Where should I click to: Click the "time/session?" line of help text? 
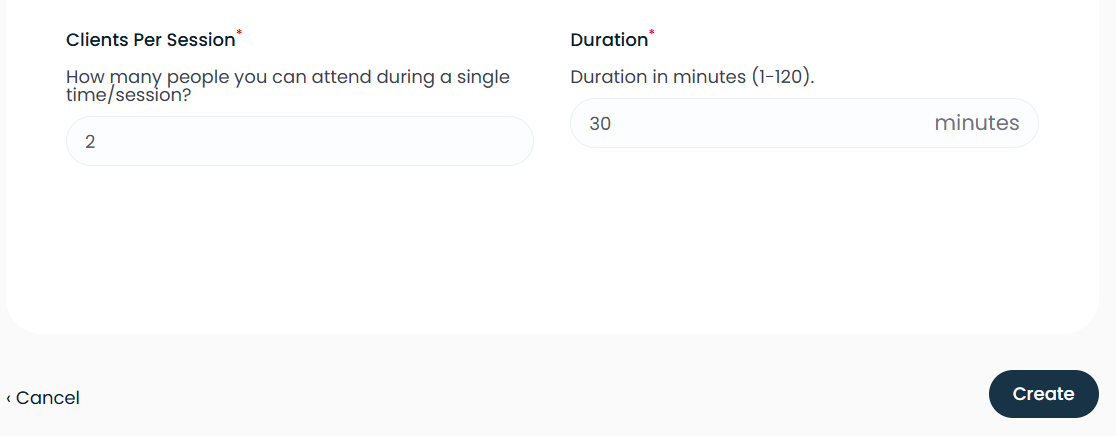128,95
